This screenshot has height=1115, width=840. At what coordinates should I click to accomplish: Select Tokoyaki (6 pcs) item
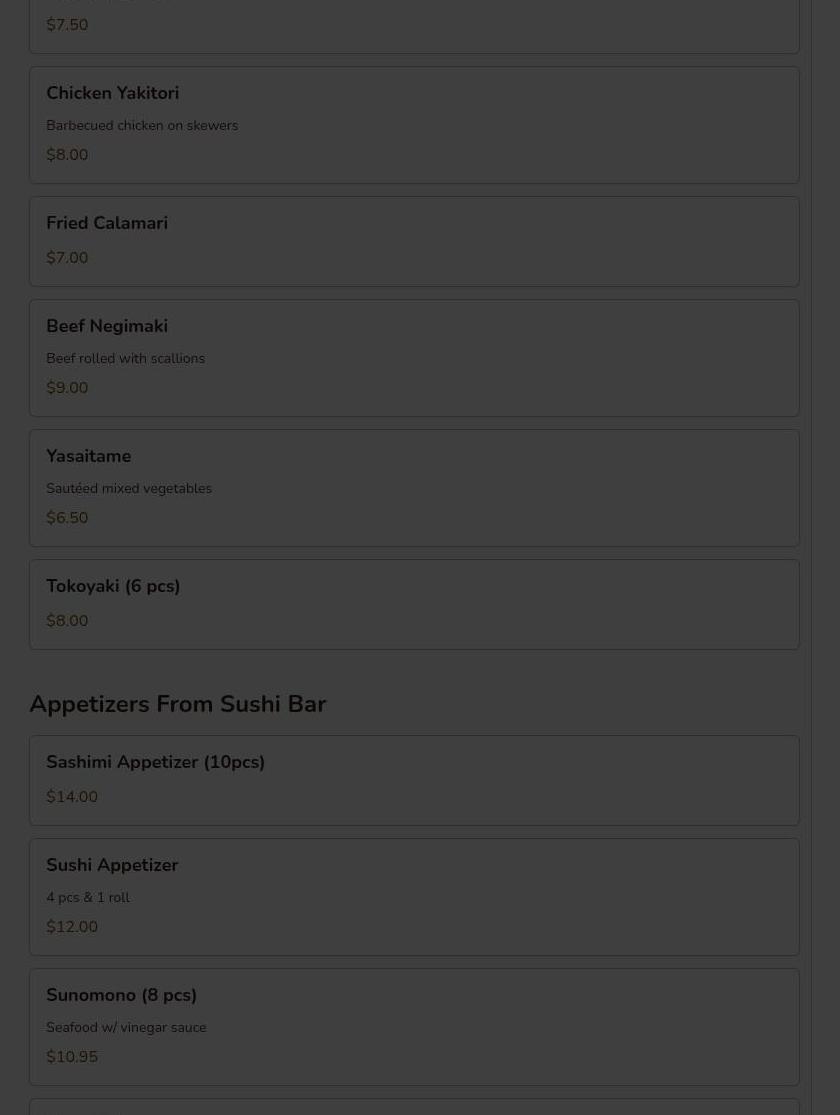tap(414, 604)
